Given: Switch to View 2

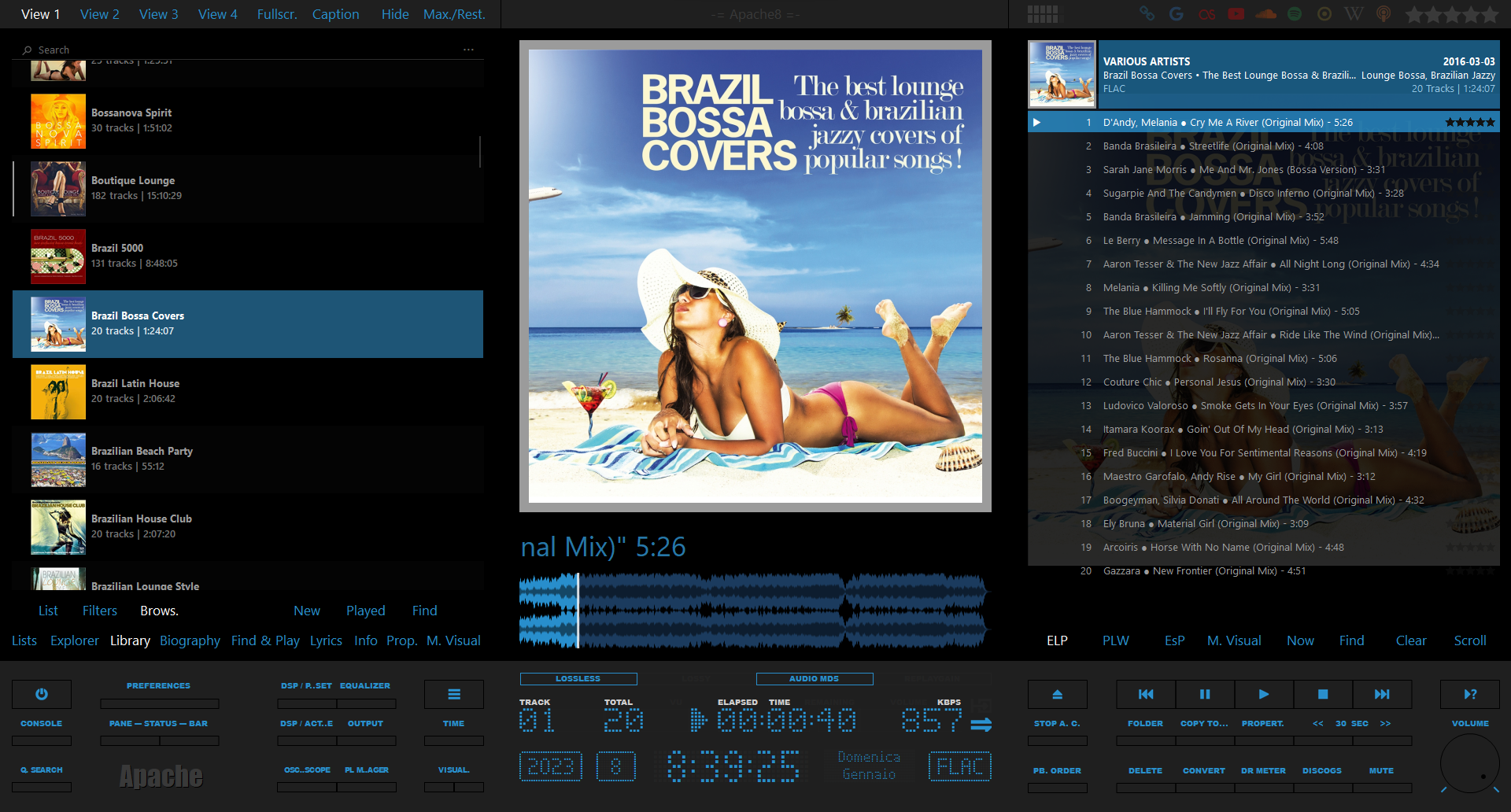Looking at the screenshot, I should tap(100, 14).
